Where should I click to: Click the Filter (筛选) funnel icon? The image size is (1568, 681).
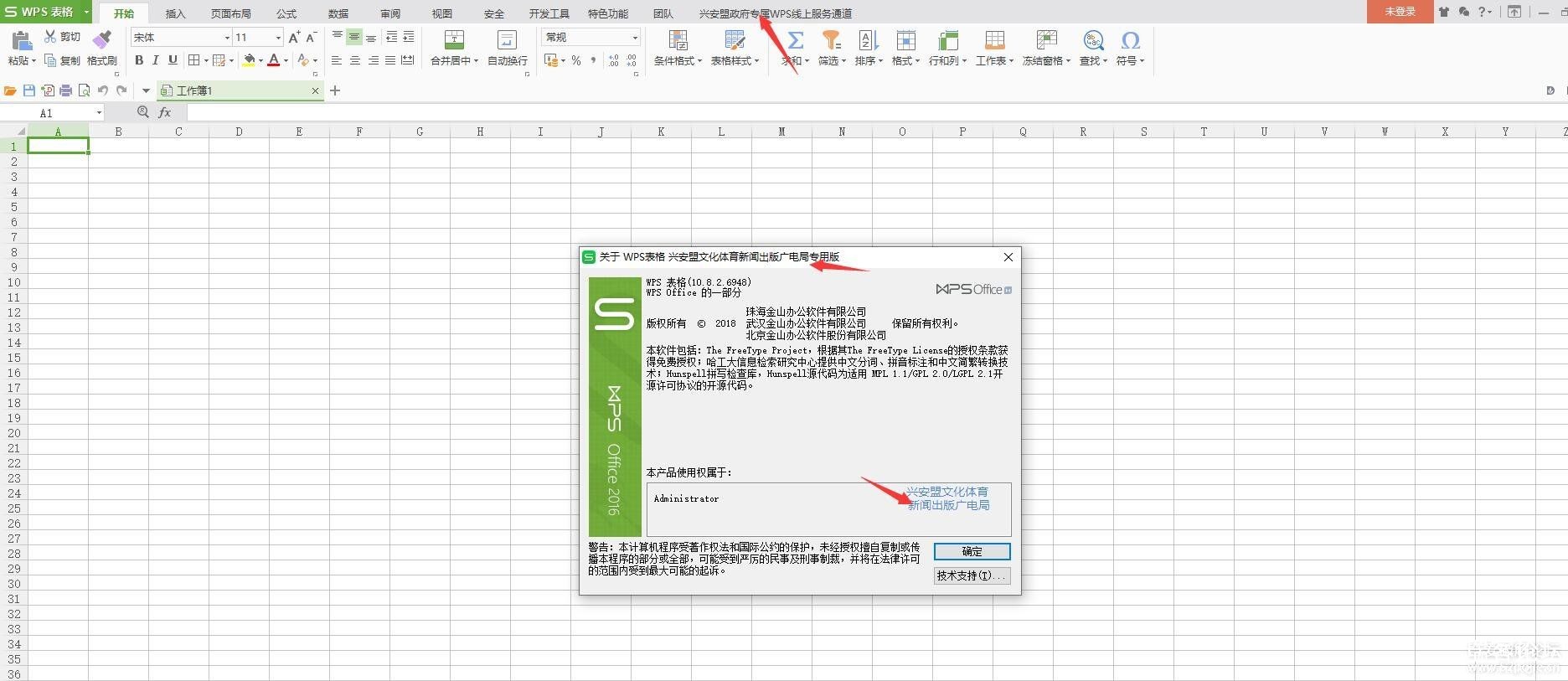point(831,39)
